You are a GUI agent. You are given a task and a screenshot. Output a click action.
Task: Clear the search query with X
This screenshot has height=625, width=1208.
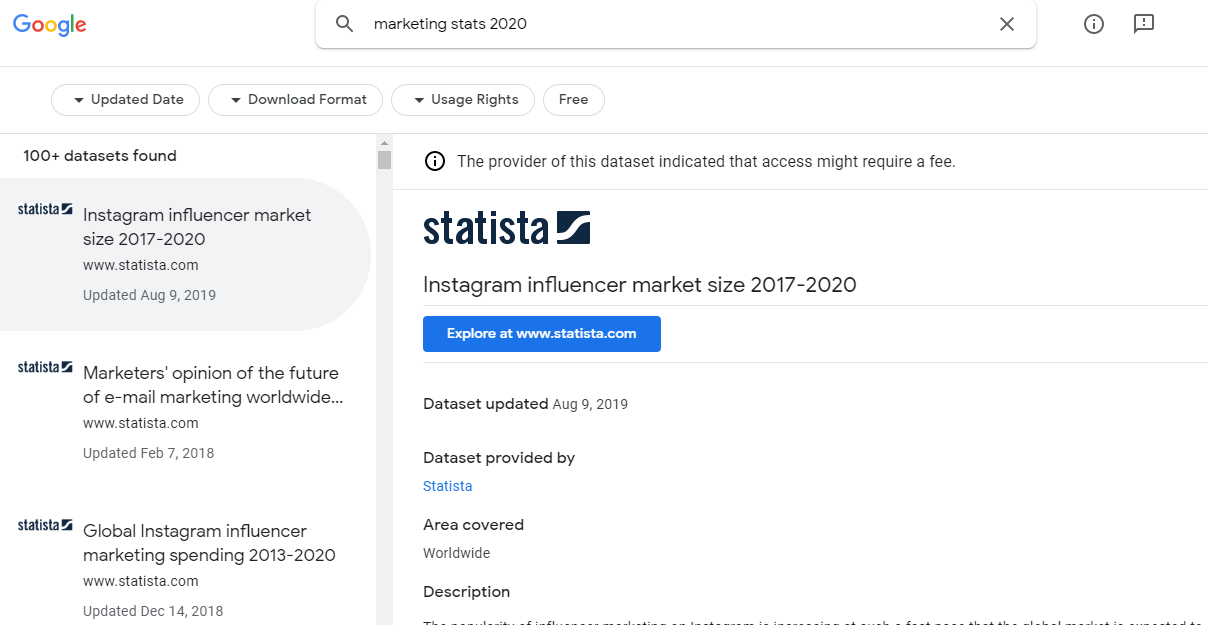tap(1007, 24)
